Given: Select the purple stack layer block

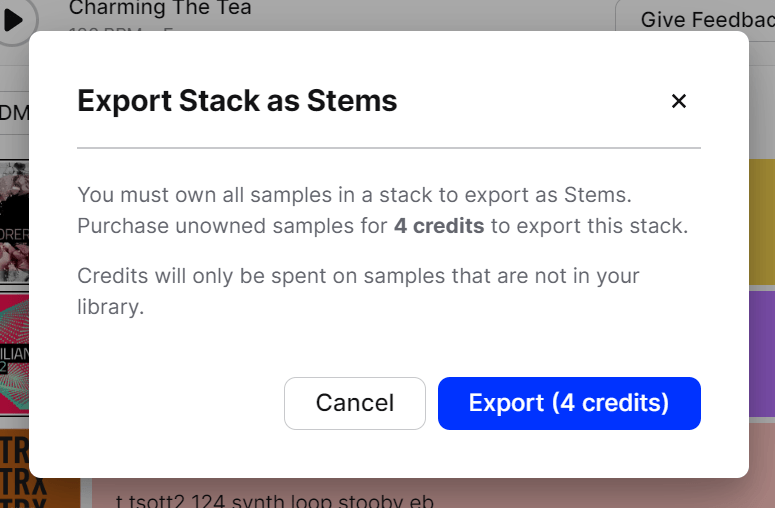Looking at the screenshot, I should (762, 354).
